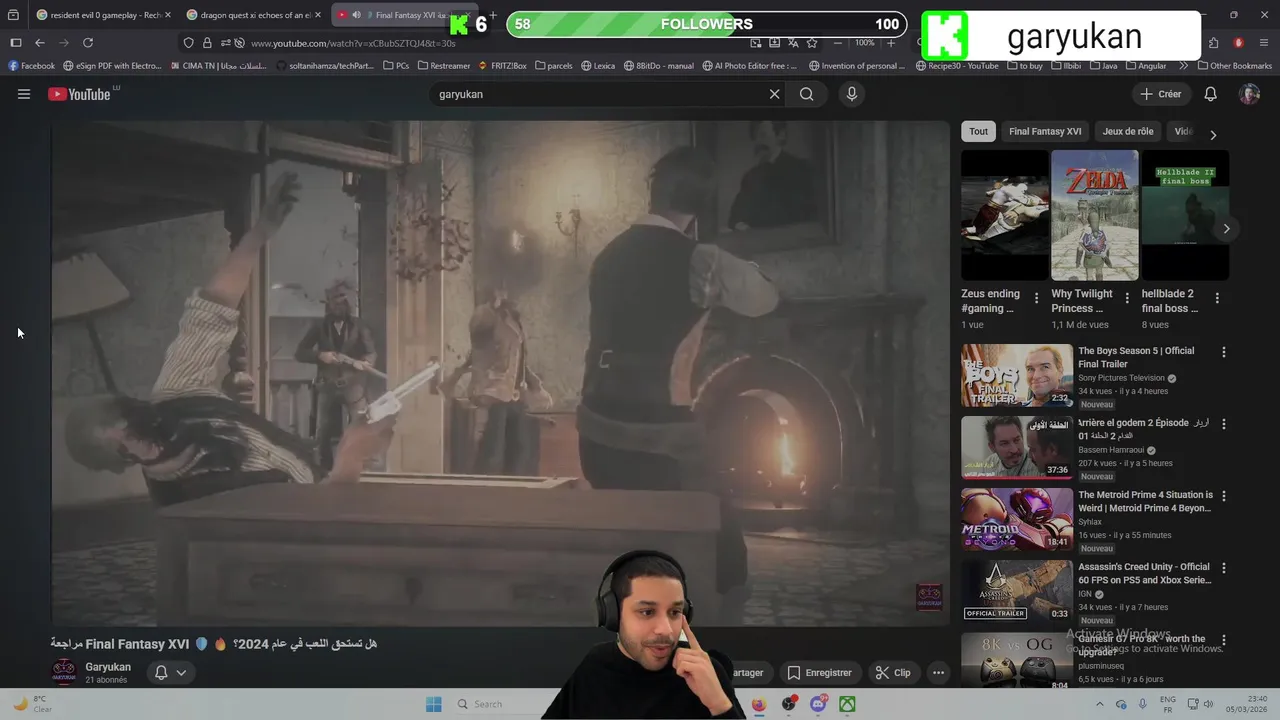Click the youtube.com address bar URL

pos(353,43)
